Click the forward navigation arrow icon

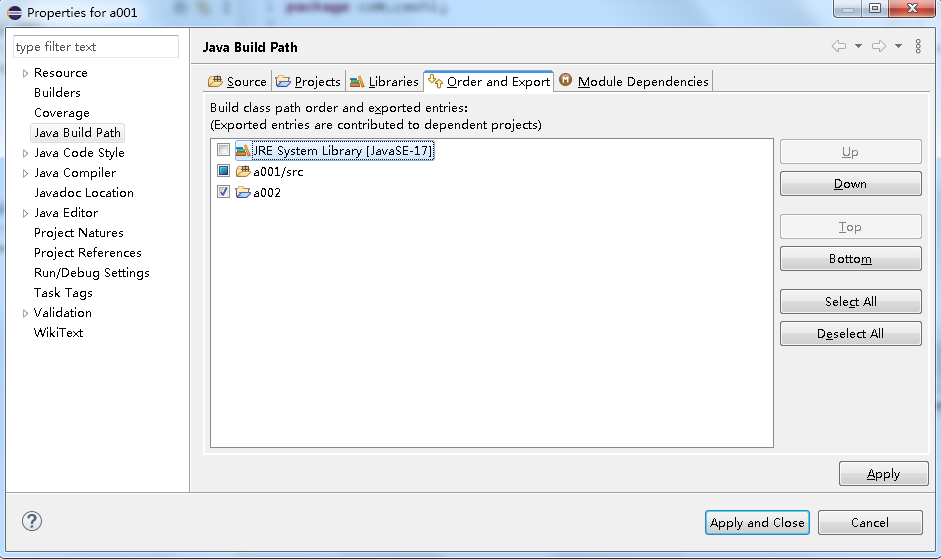click(x=879, y=46)
